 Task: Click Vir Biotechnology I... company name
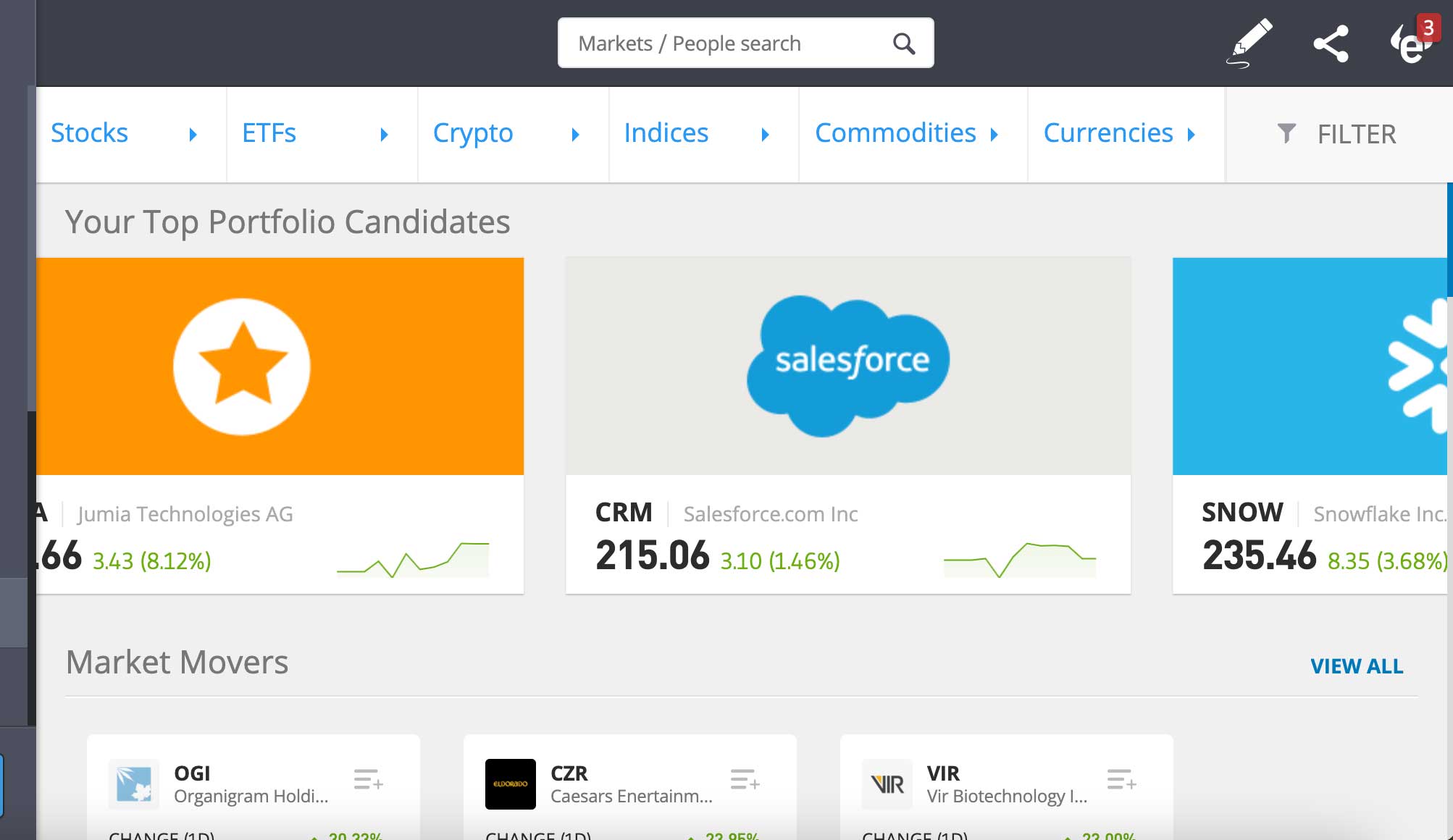pyautogui.click(x=1008, y=797)
